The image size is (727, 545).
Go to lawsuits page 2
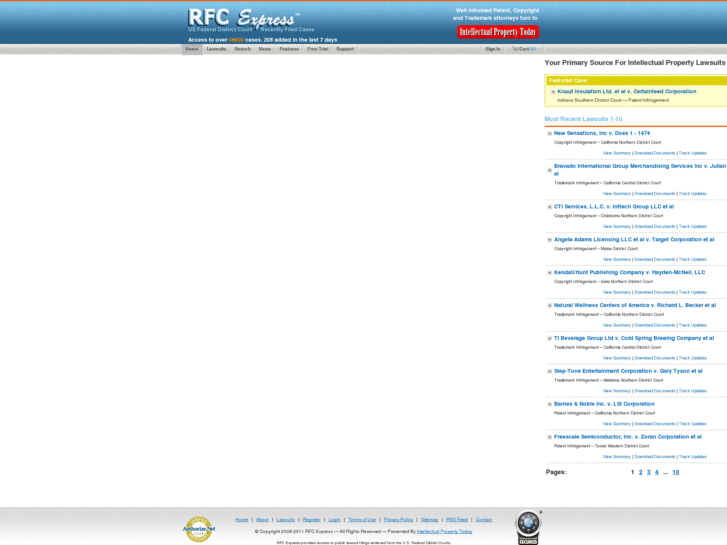tap(640, 473)
